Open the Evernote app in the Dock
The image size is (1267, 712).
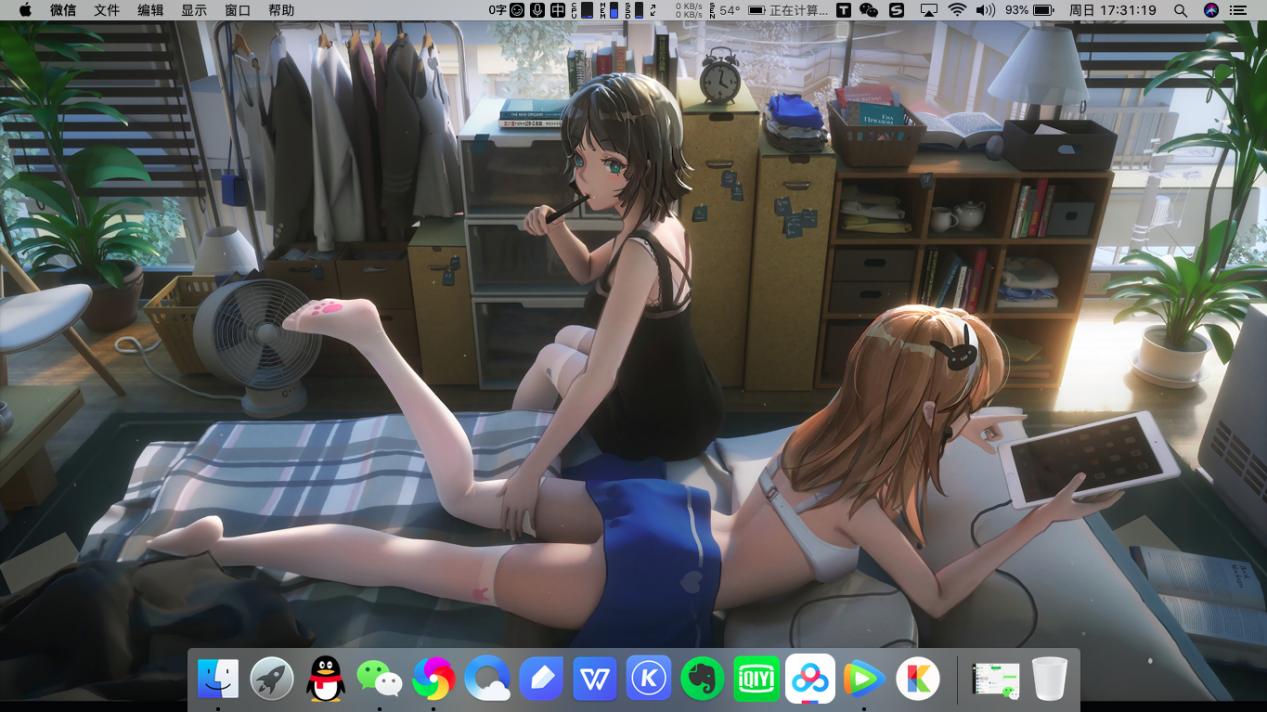[x=702, y=677]
